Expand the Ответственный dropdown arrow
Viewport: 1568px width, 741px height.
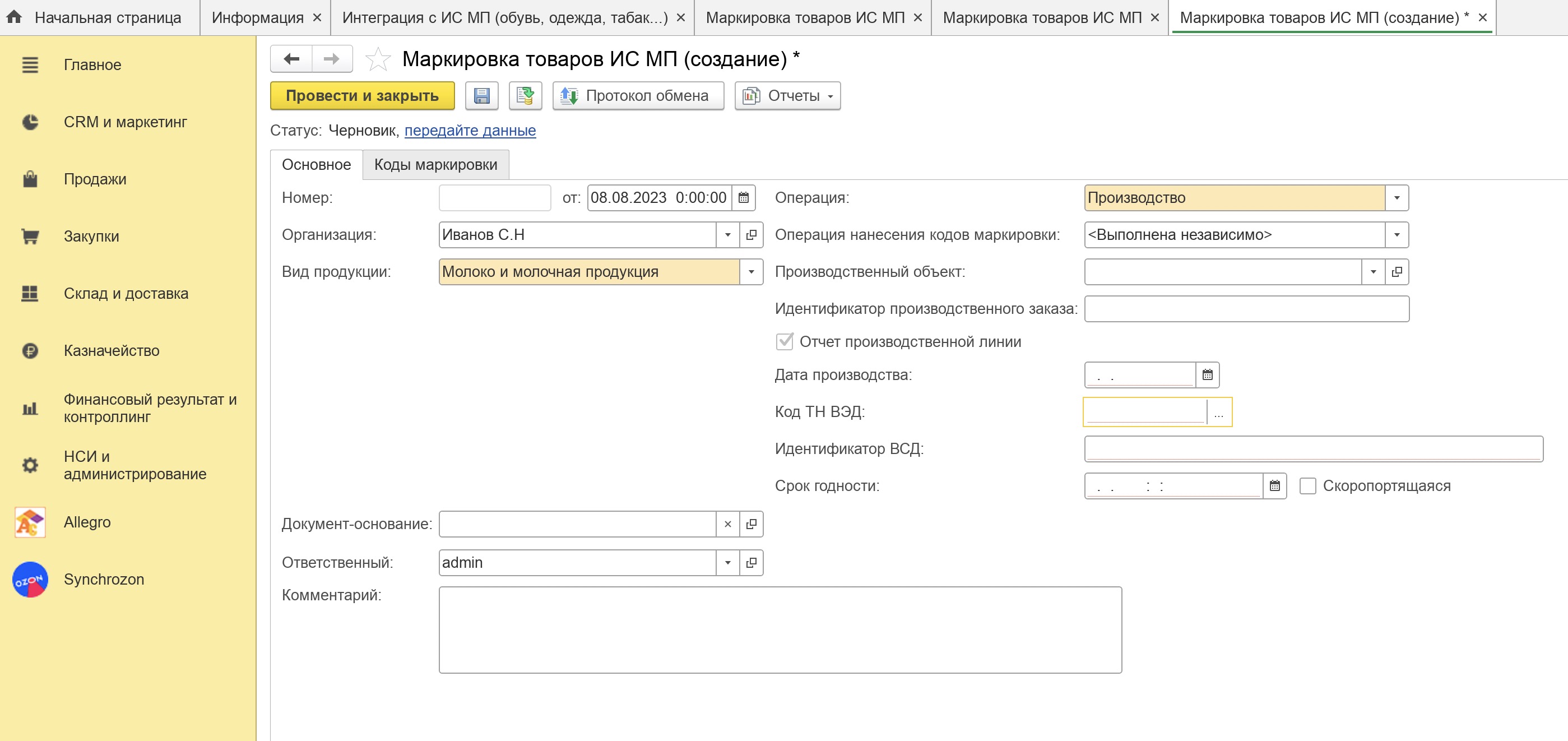(727, 563)
